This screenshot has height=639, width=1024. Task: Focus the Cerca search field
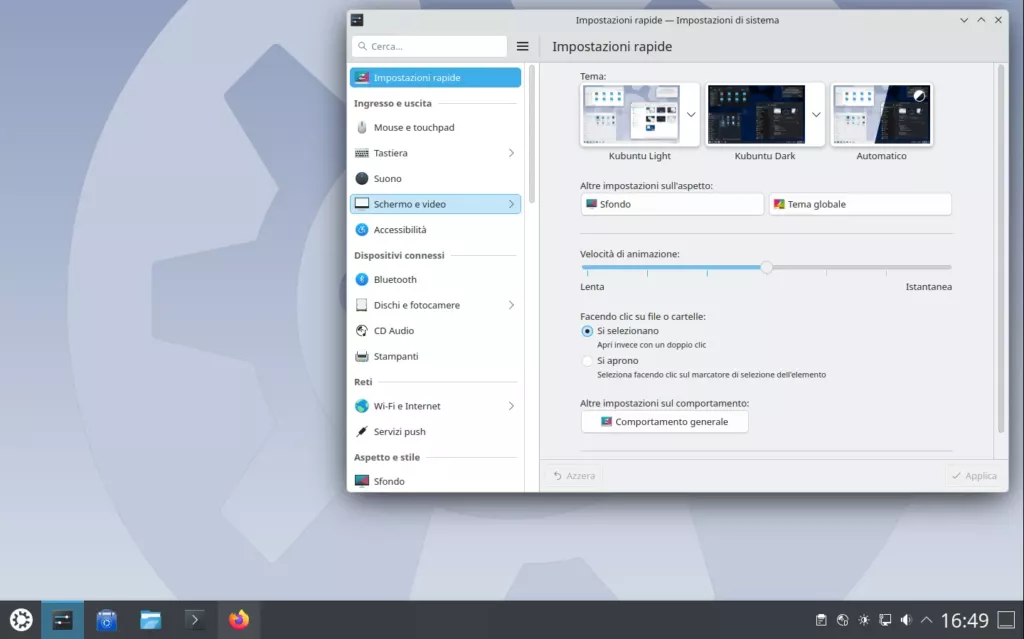430,46
